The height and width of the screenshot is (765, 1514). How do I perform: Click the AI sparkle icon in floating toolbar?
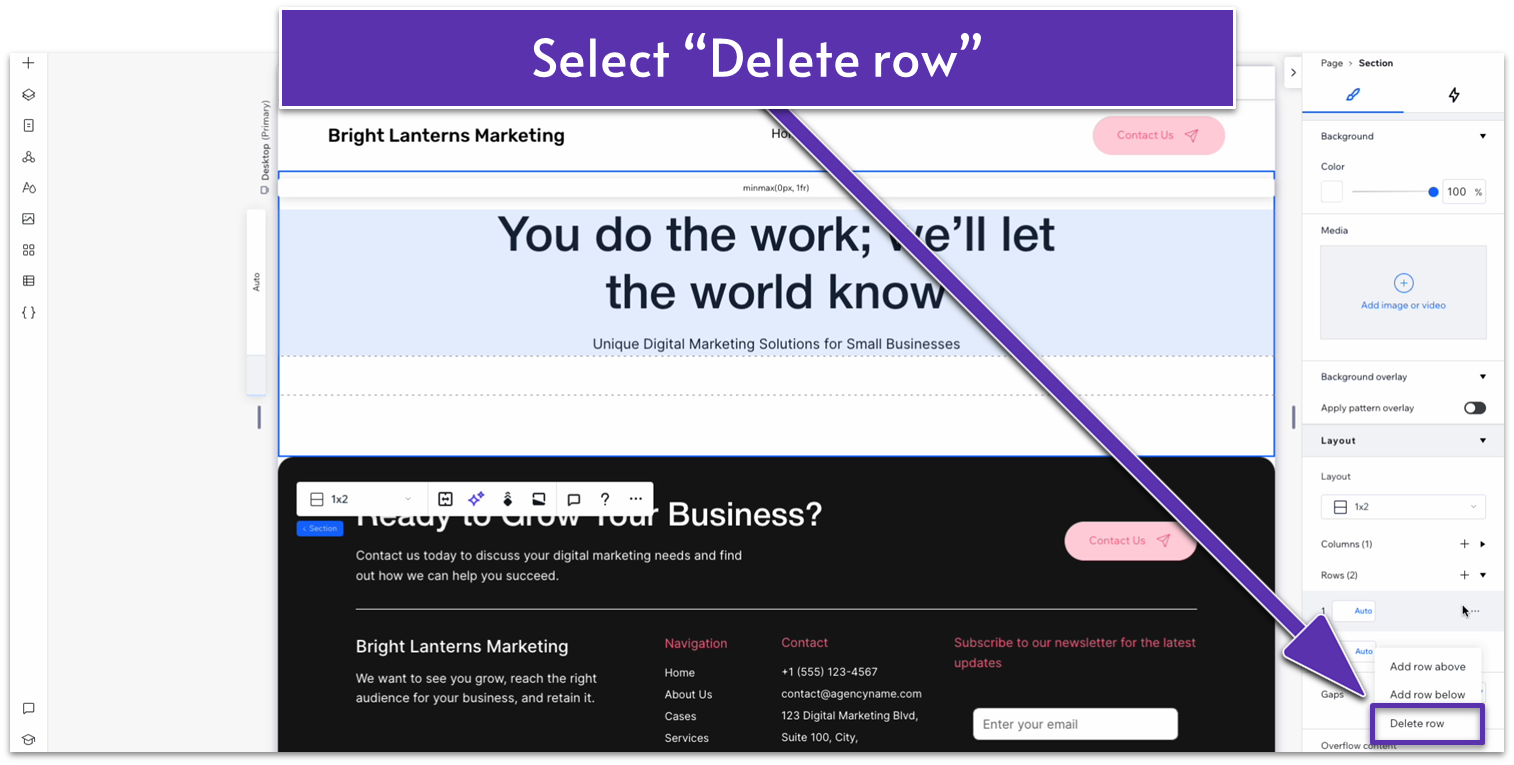pyautogui.click(x=476, y=499)
